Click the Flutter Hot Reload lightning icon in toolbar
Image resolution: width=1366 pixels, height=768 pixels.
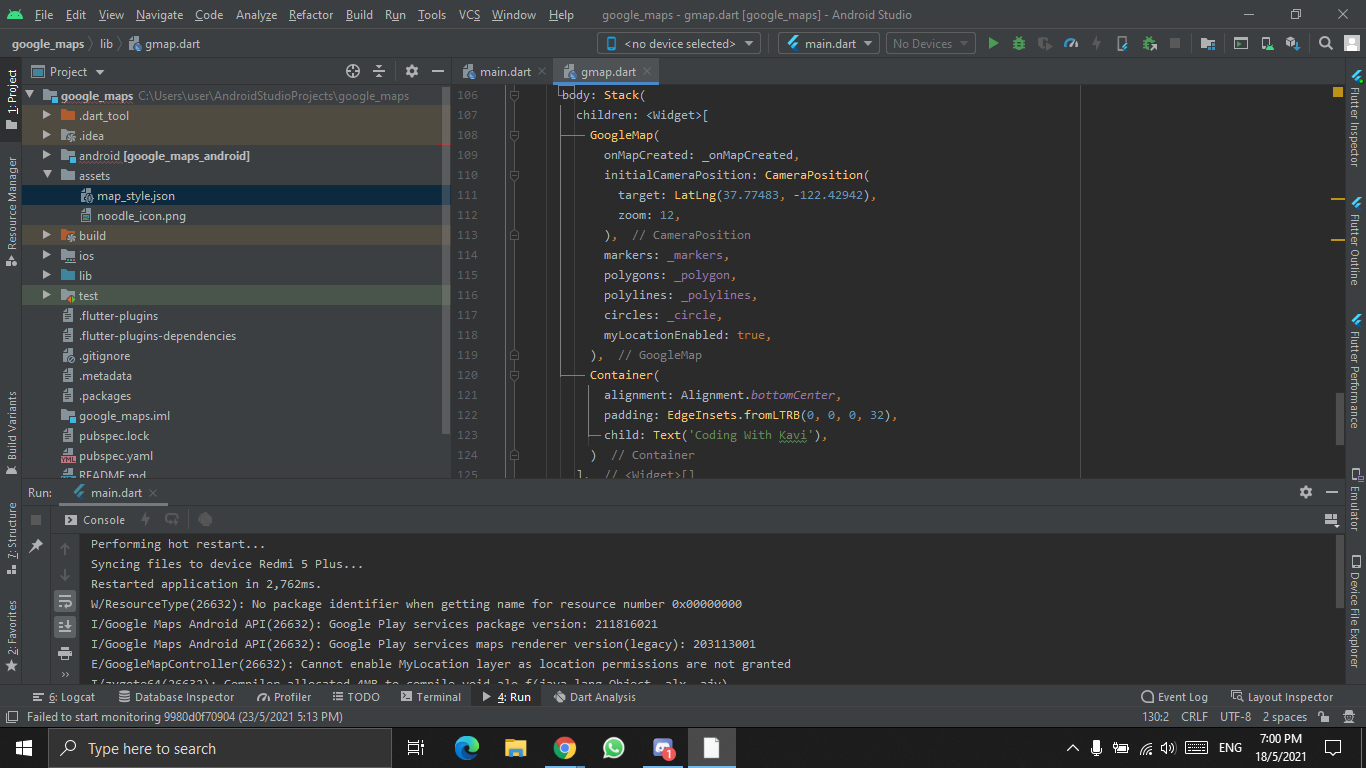tap(1097, 43)
